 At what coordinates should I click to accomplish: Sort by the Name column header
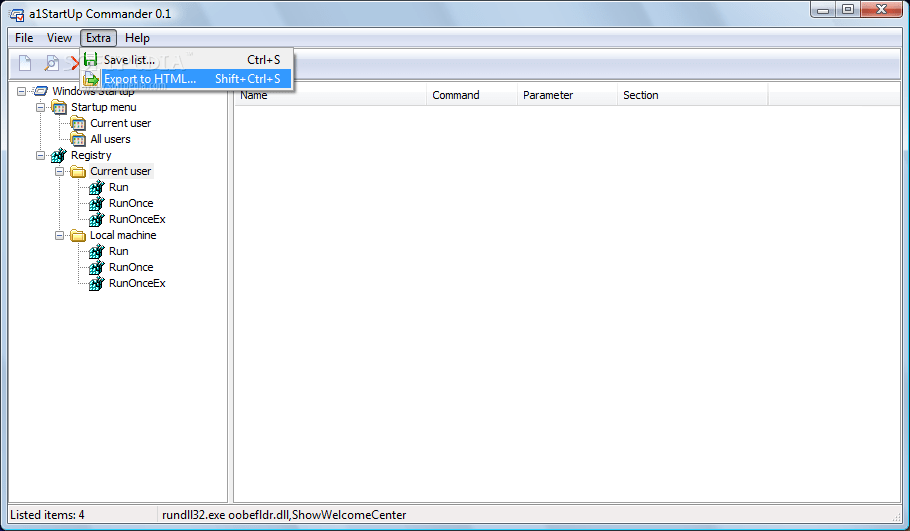coord(330,95)
